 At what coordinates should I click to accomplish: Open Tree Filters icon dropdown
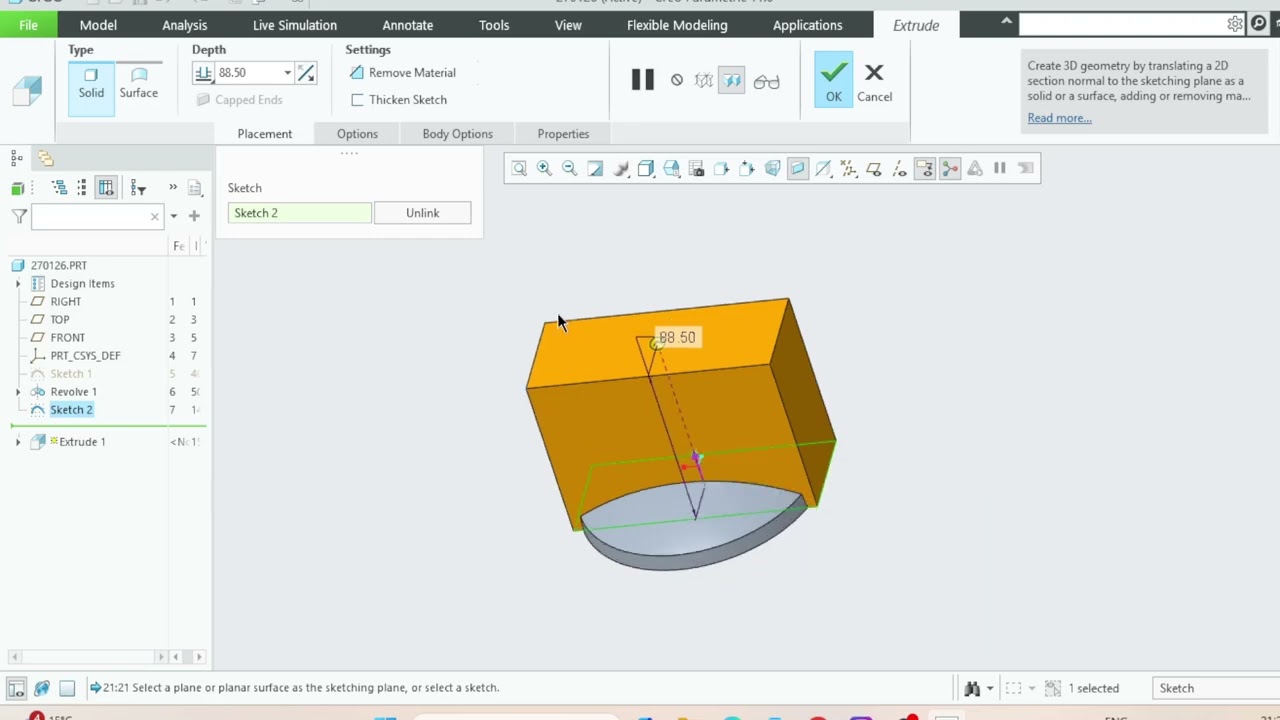coord(138,188)
